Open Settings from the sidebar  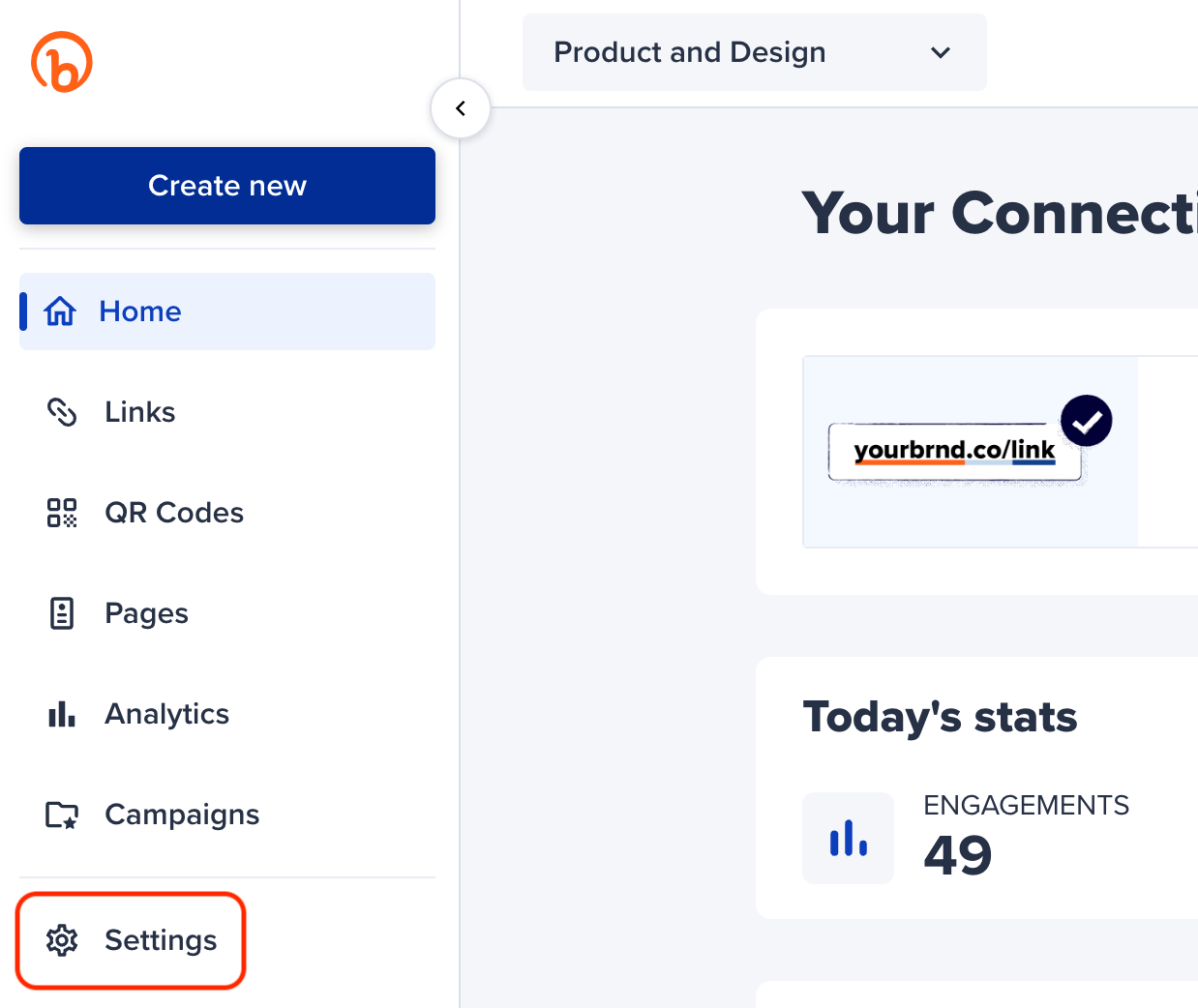click(x=161, y=939)
